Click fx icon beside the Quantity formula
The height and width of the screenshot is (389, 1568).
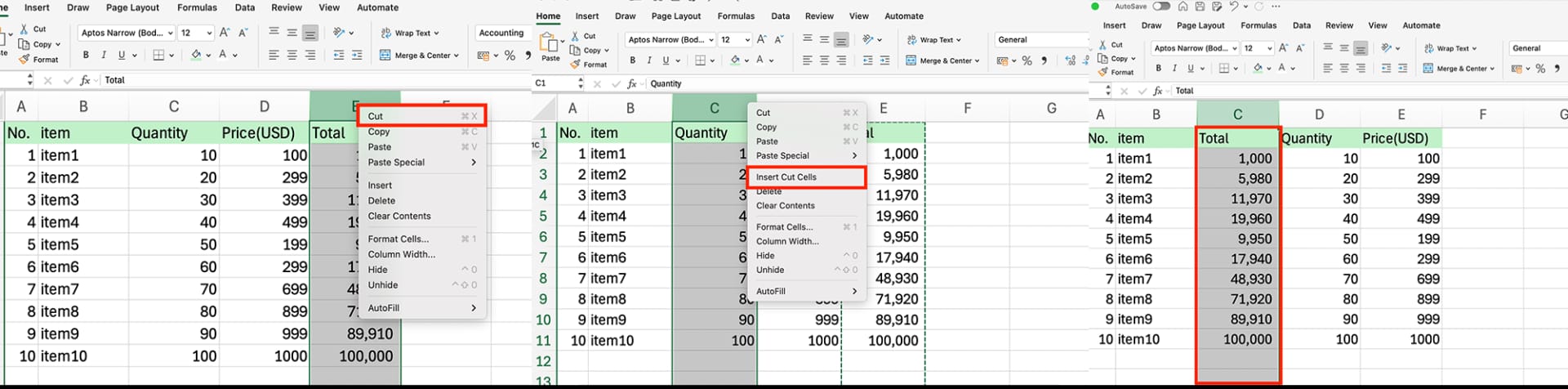pyautogui.click(x=631, y=83)
